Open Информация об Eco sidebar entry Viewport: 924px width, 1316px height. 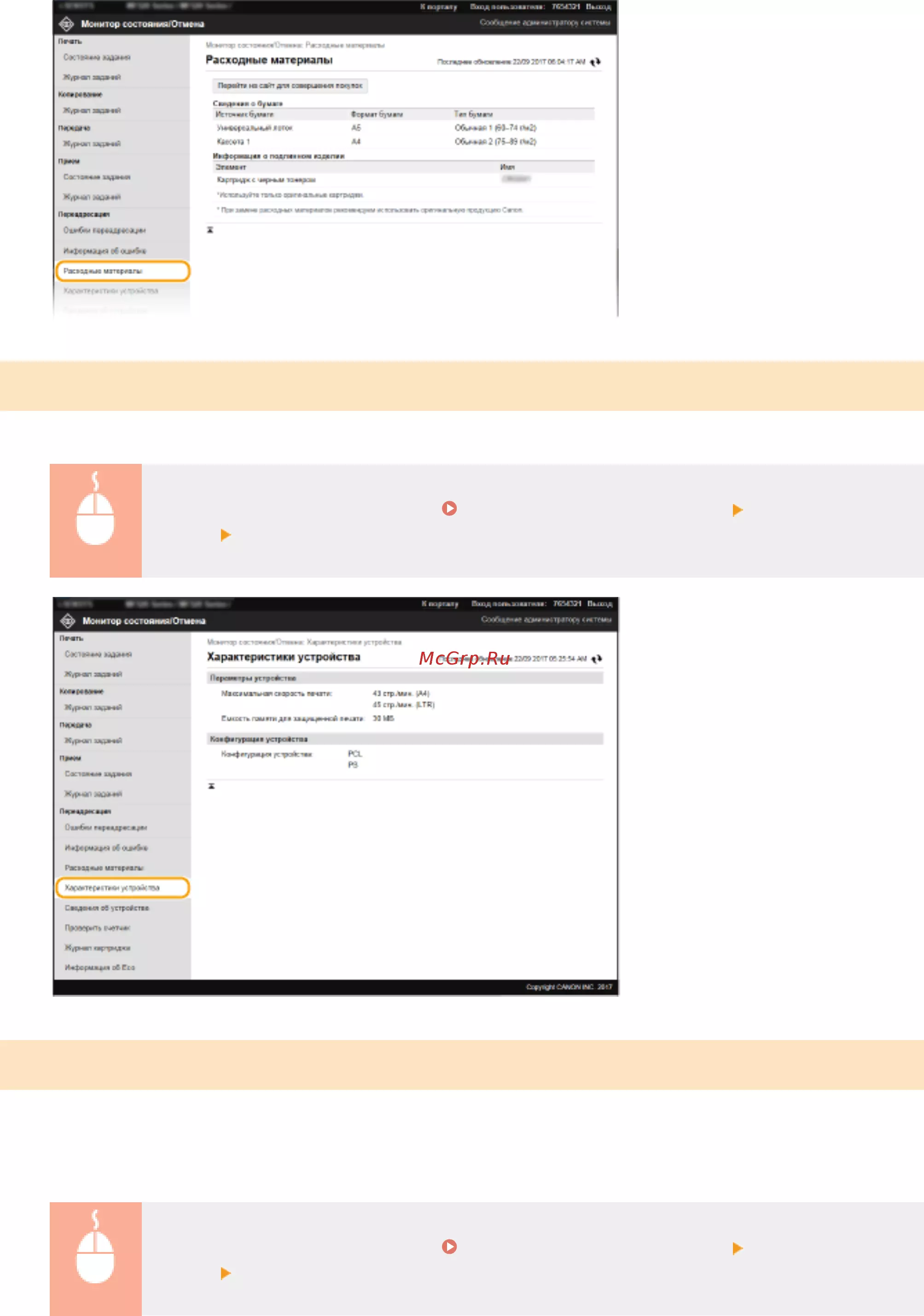pyautogui.click(x=100, y=967)
